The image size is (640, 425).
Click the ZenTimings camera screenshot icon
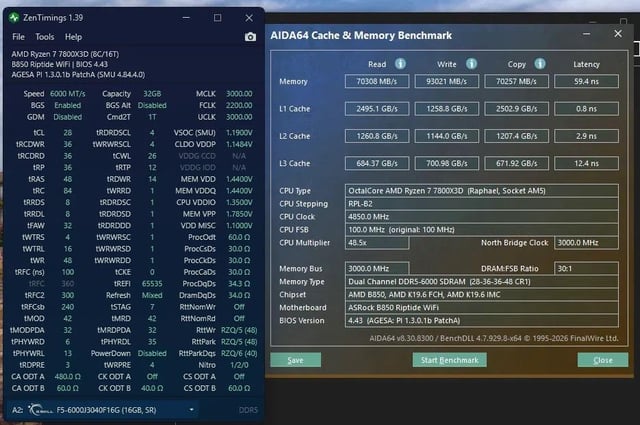250,37
